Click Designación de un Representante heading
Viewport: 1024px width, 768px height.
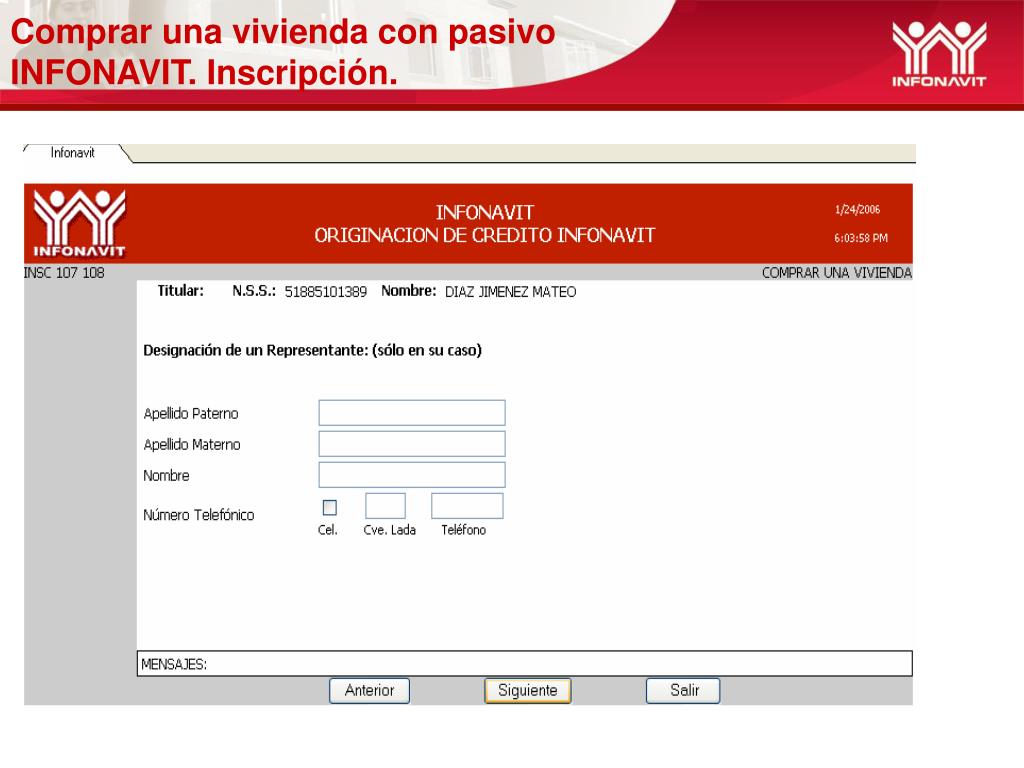312,350
